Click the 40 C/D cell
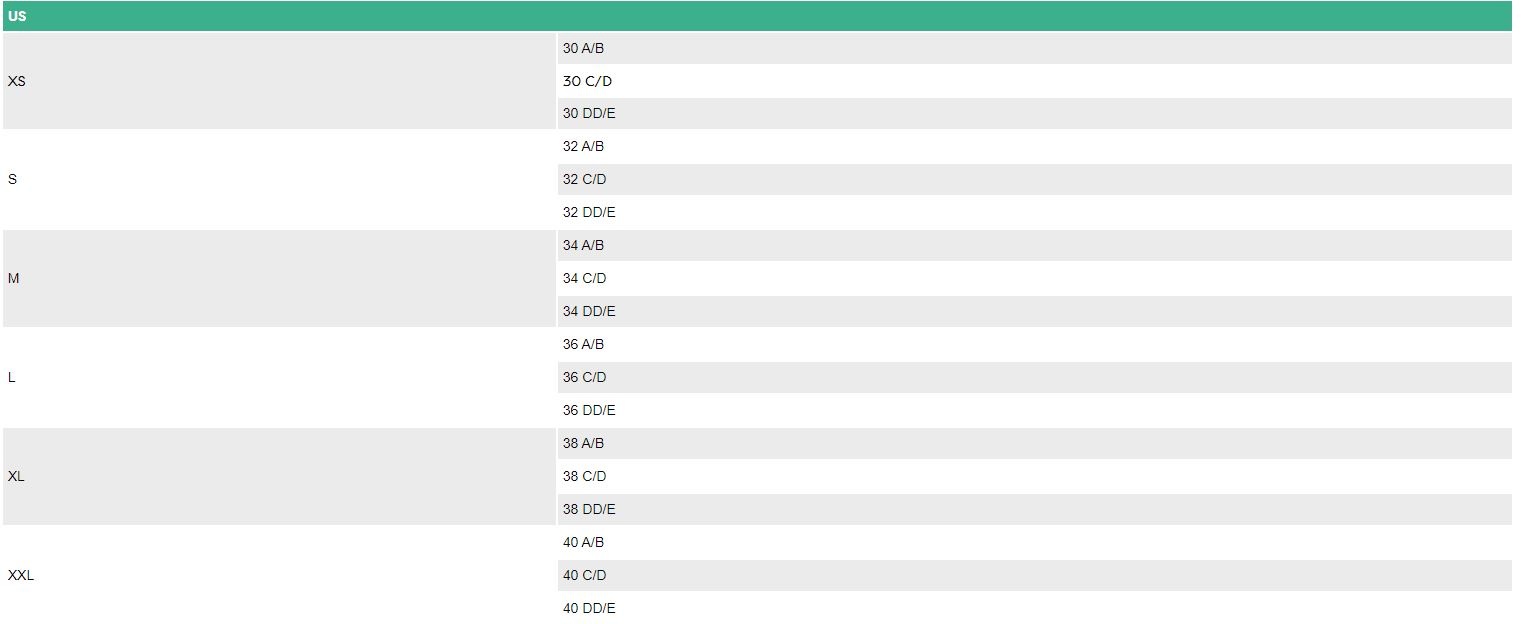The height and width of the screenshot is (624, 1522). pos(1035,576)
